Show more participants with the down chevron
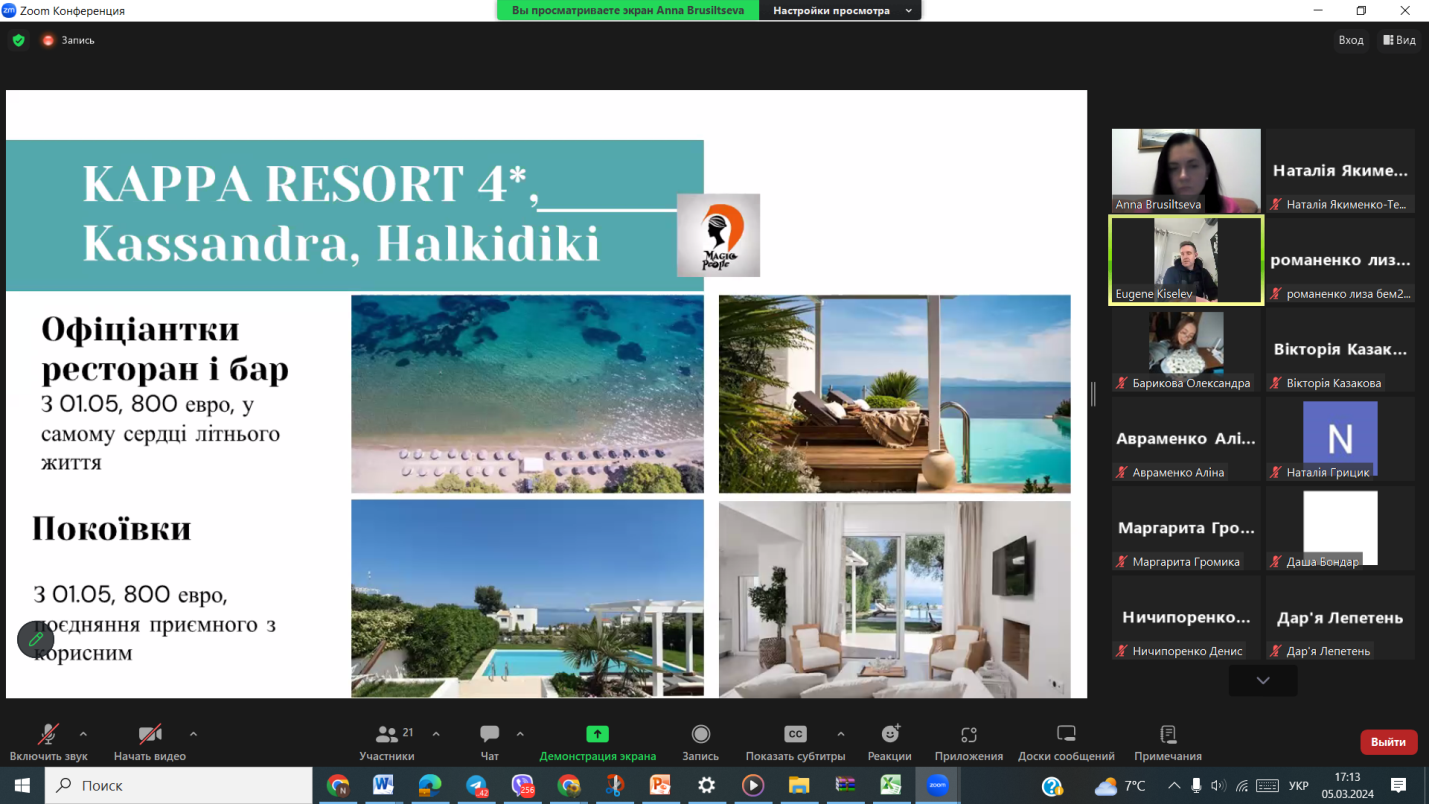Image resolution: width=1429 pixels, height=804 pixels. [x=1263, y=680]
